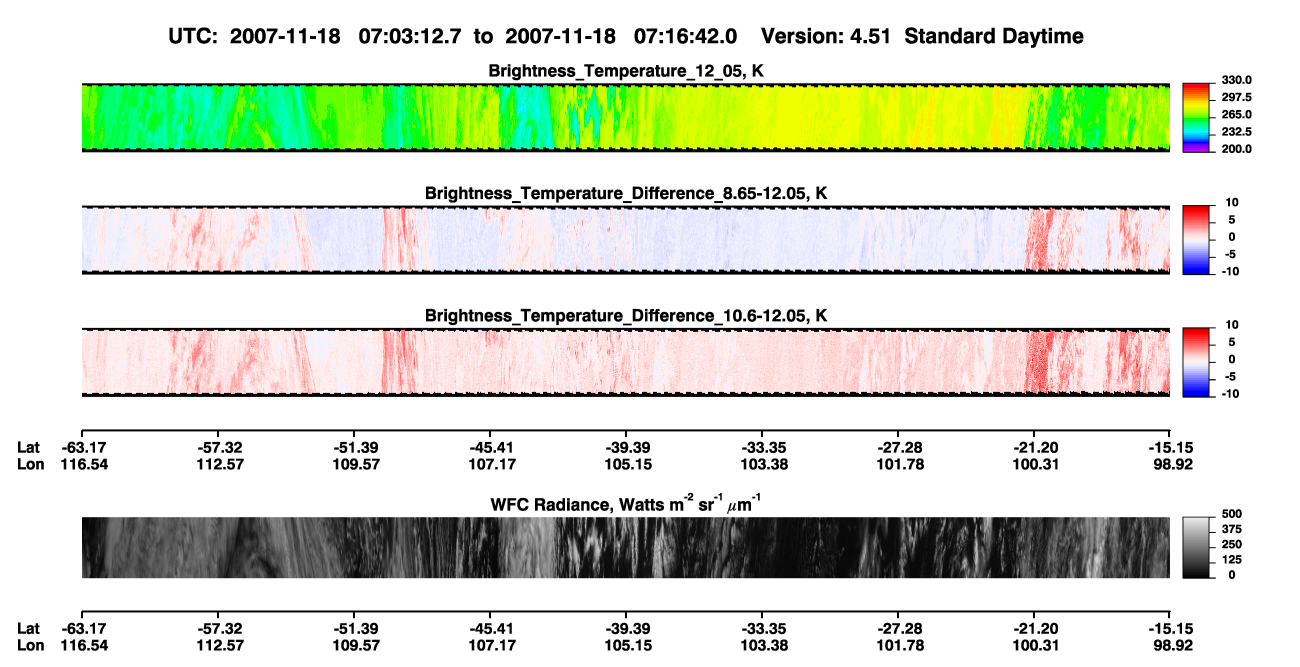Click latitude -21.20 on the axis below WFC Radiance
Screen dimensions: 1300x667
[1034, 629]
